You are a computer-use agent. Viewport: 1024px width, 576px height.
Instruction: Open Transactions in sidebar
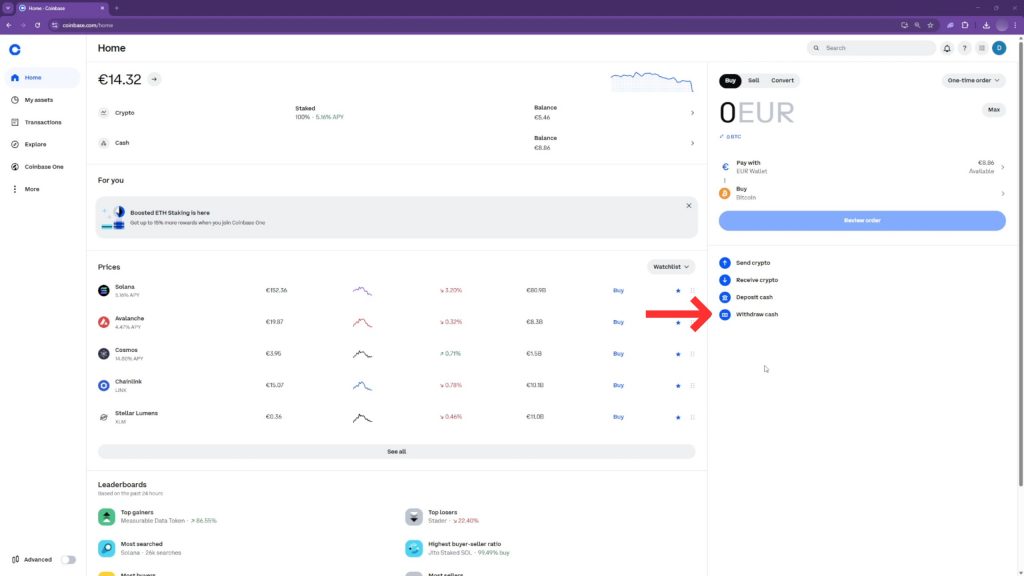click(x=42, y=122)
